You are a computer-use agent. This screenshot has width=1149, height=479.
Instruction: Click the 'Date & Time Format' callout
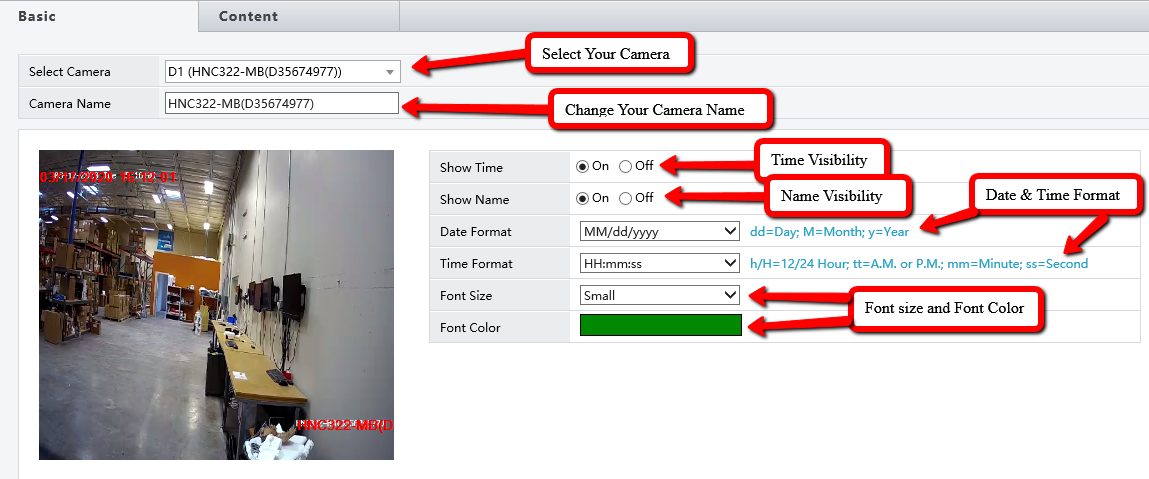click(x=1053, y=194)
